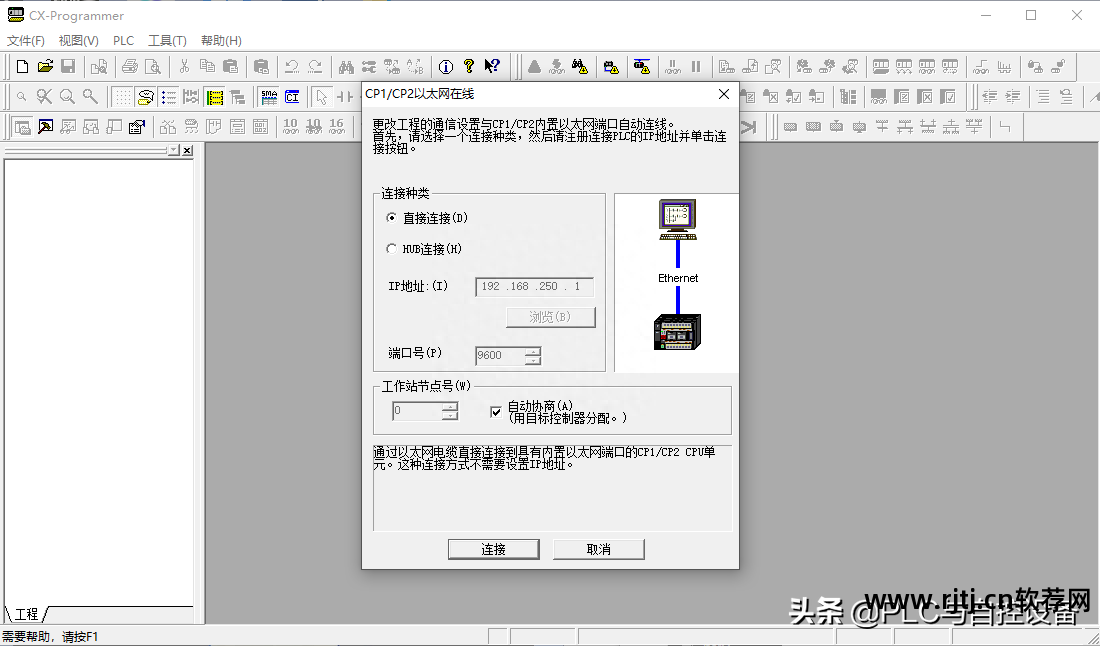
Task: Activate the context help arrow icon
Action: click(x=492, y=67)
